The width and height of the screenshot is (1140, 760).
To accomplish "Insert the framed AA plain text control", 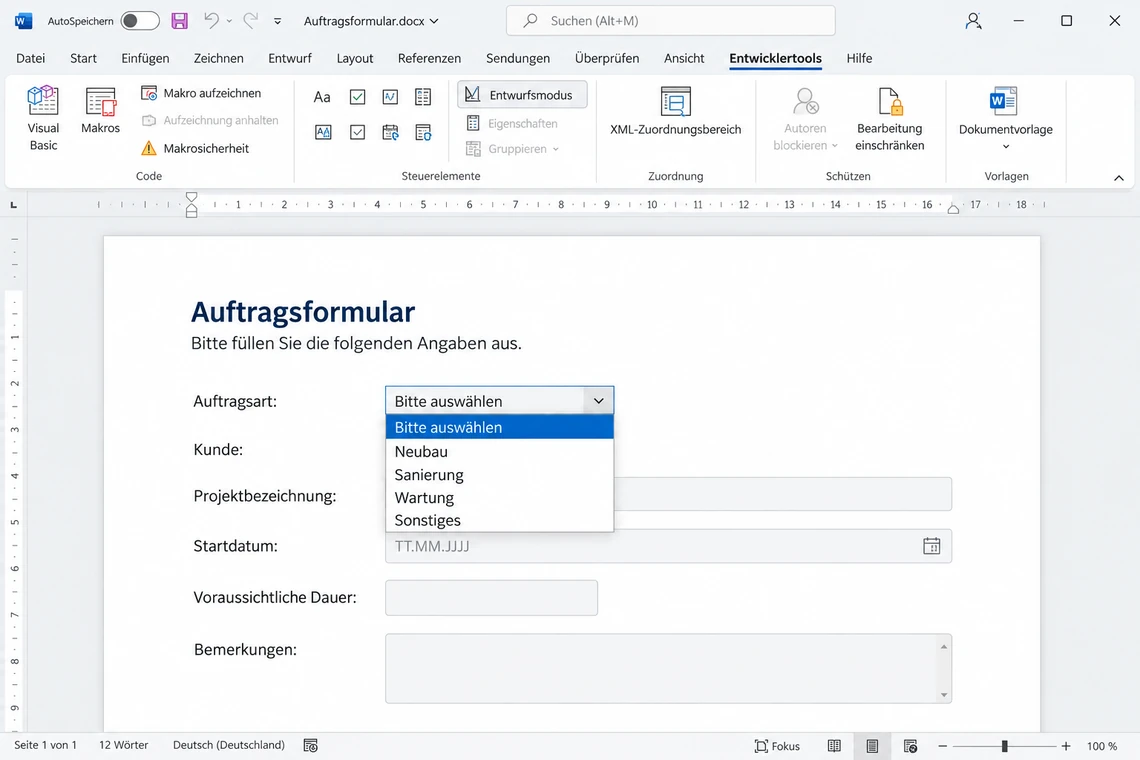I will click(323, 132).
